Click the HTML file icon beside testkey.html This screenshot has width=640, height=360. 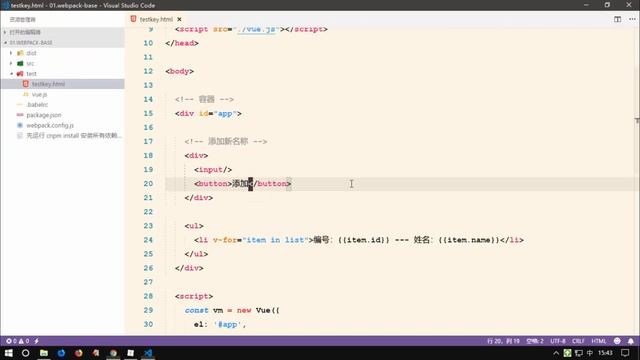point(26,84)
